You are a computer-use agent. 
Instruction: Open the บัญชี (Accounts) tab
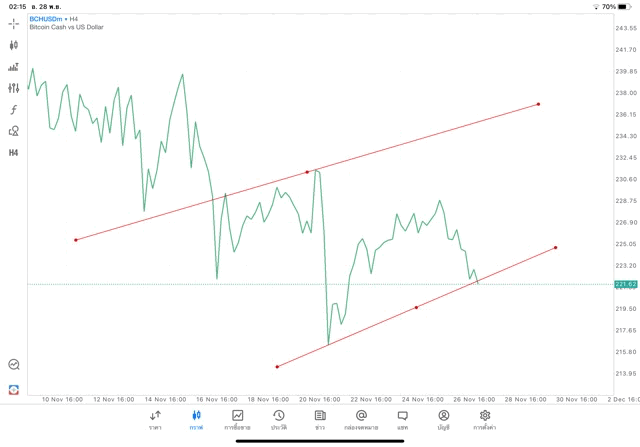[x=443, y=419]
